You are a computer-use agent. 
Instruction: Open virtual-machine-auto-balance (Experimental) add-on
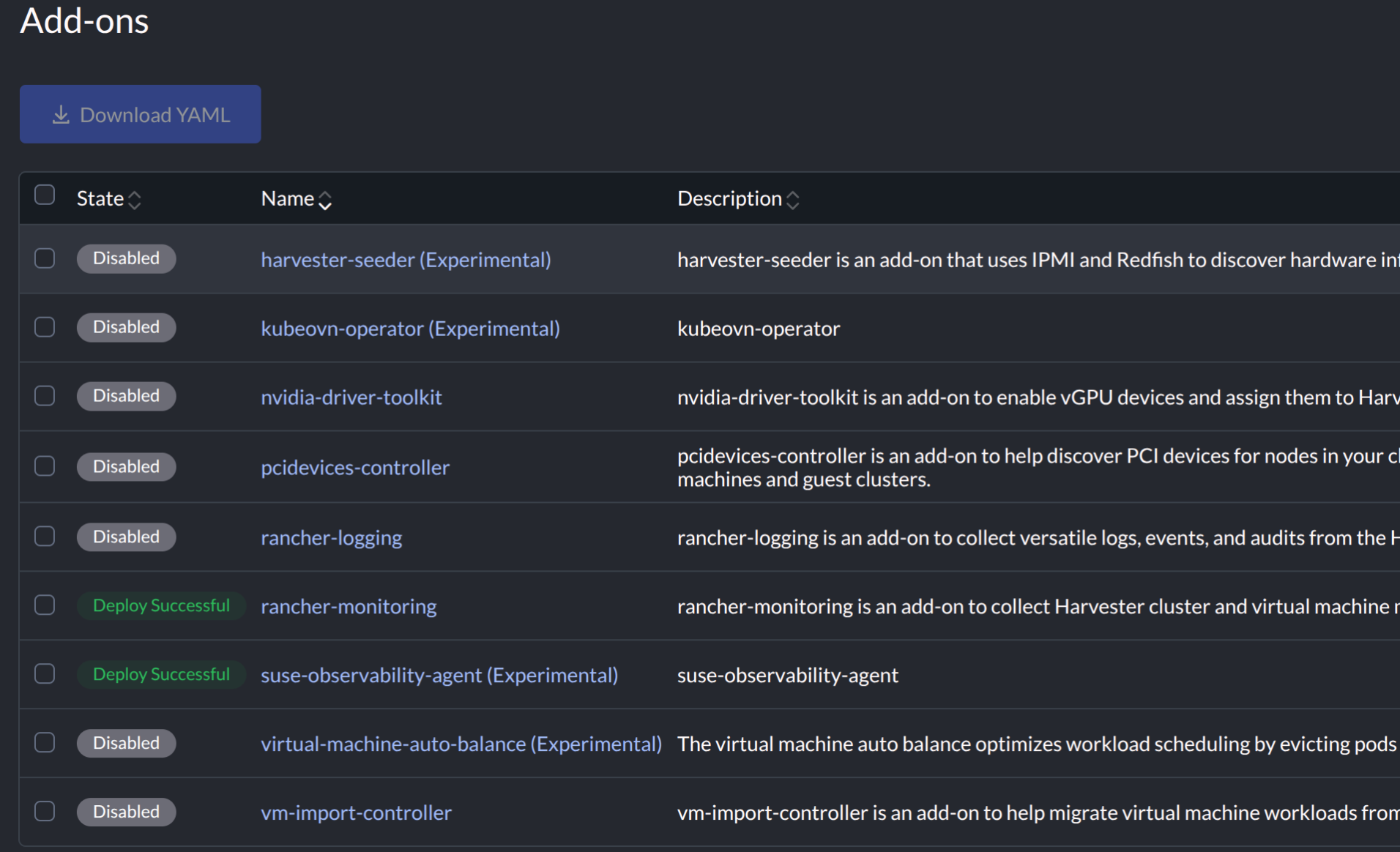461,744
